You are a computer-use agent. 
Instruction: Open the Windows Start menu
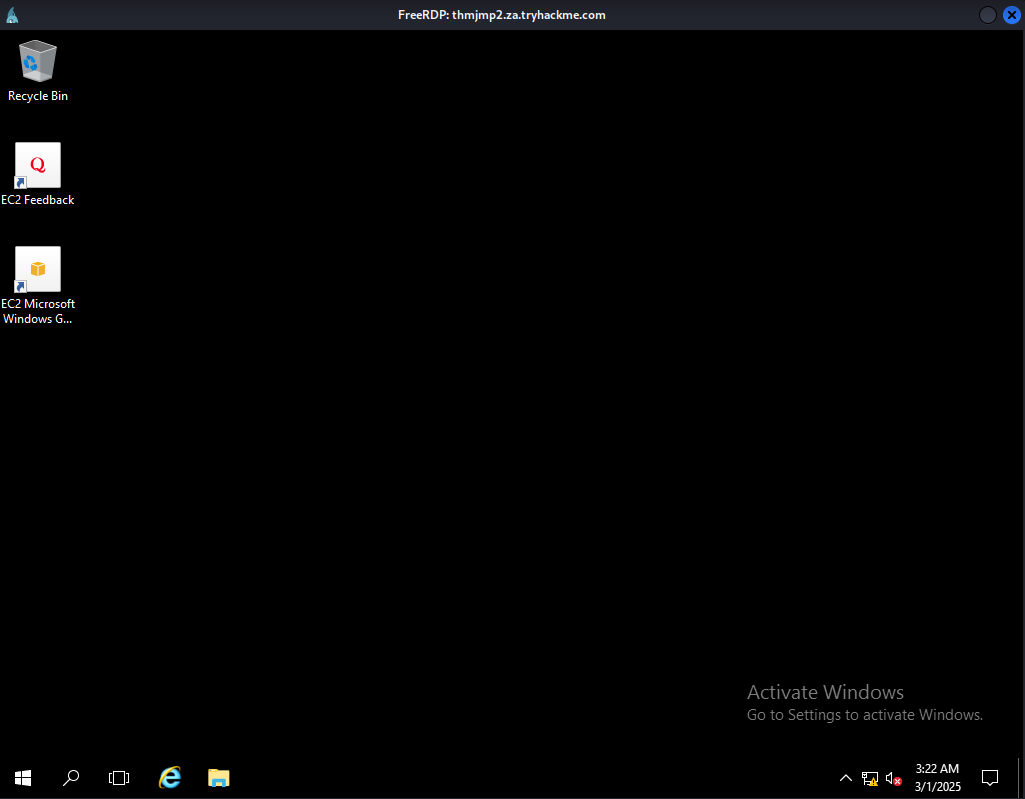pos(23,777)
